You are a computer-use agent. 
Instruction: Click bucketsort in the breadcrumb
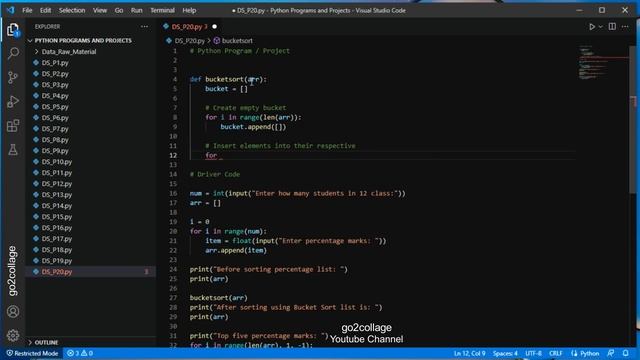point(237,40)
